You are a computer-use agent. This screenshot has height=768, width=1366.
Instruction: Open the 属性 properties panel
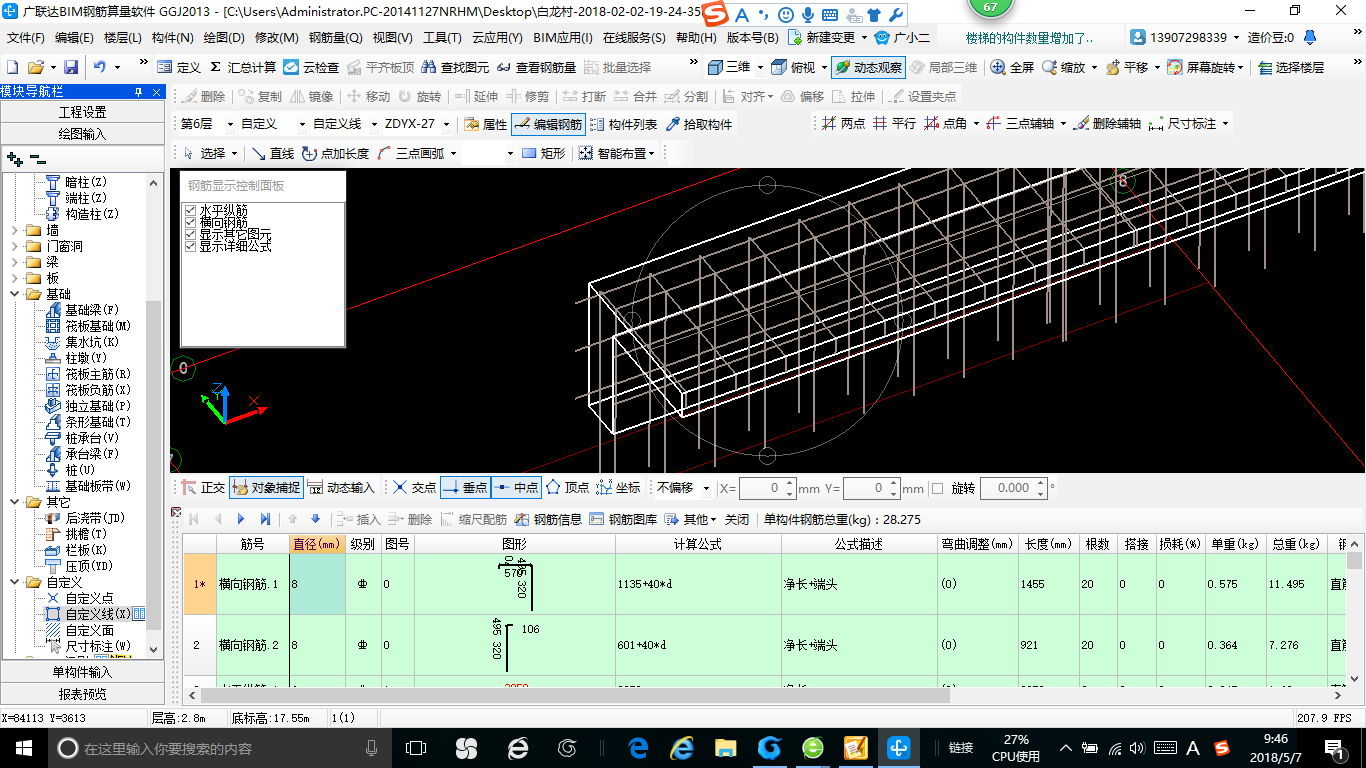(486, 124)
